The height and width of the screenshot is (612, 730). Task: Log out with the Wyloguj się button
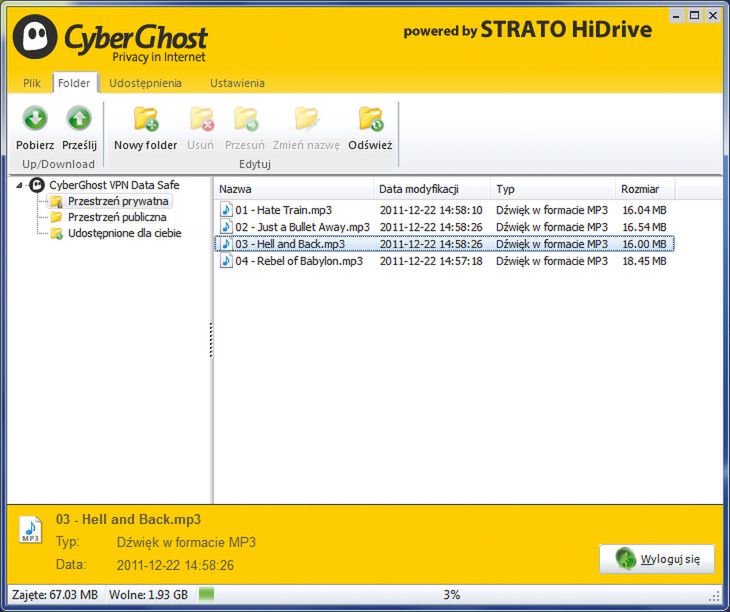coord(657,559)
